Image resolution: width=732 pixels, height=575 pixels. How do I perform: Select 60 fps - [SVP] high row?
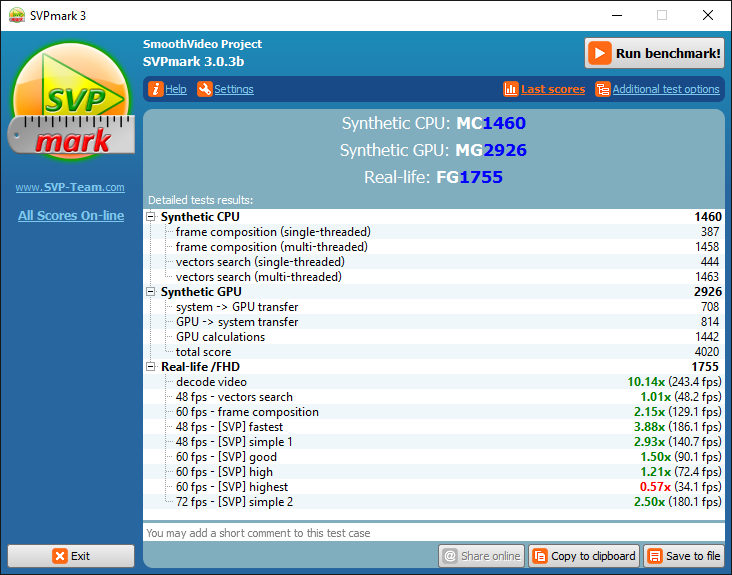point(434,471)
